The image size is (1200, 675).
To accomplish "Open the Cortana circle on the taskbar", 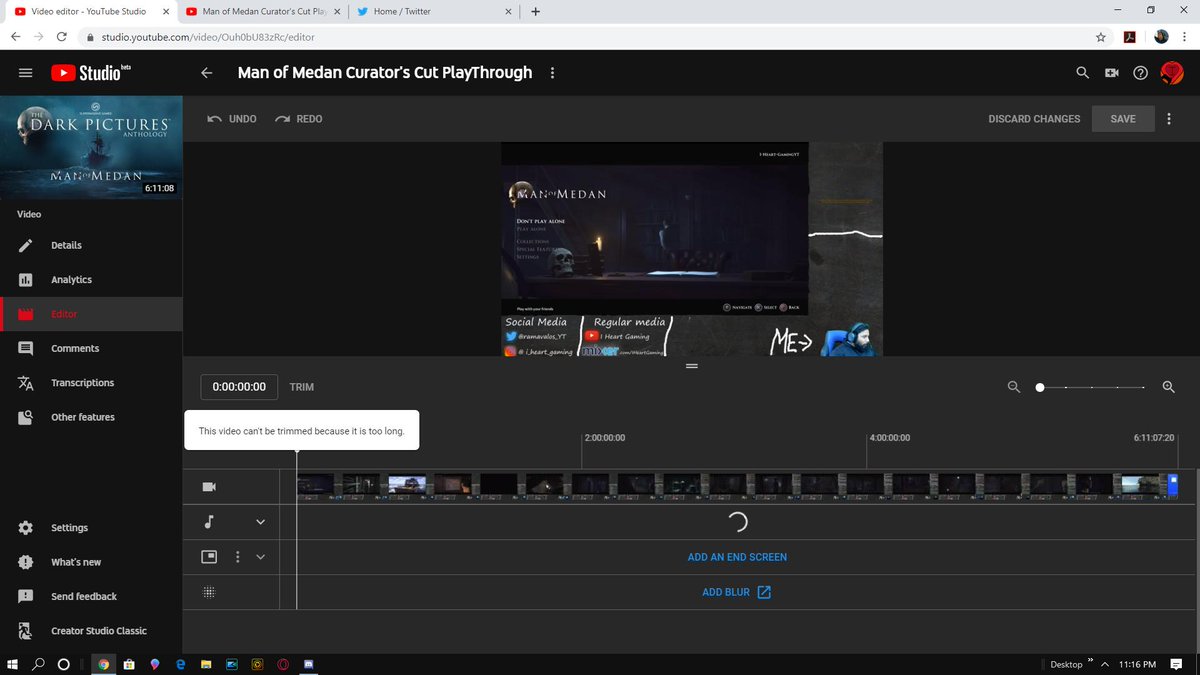I will [64, 664].
